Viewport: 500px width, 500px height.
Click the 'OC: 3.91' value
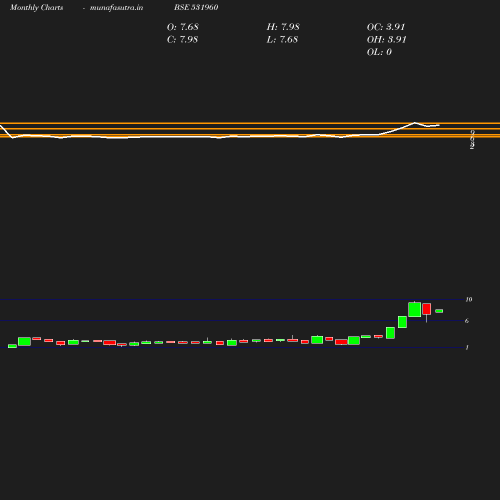click(386, 27)
